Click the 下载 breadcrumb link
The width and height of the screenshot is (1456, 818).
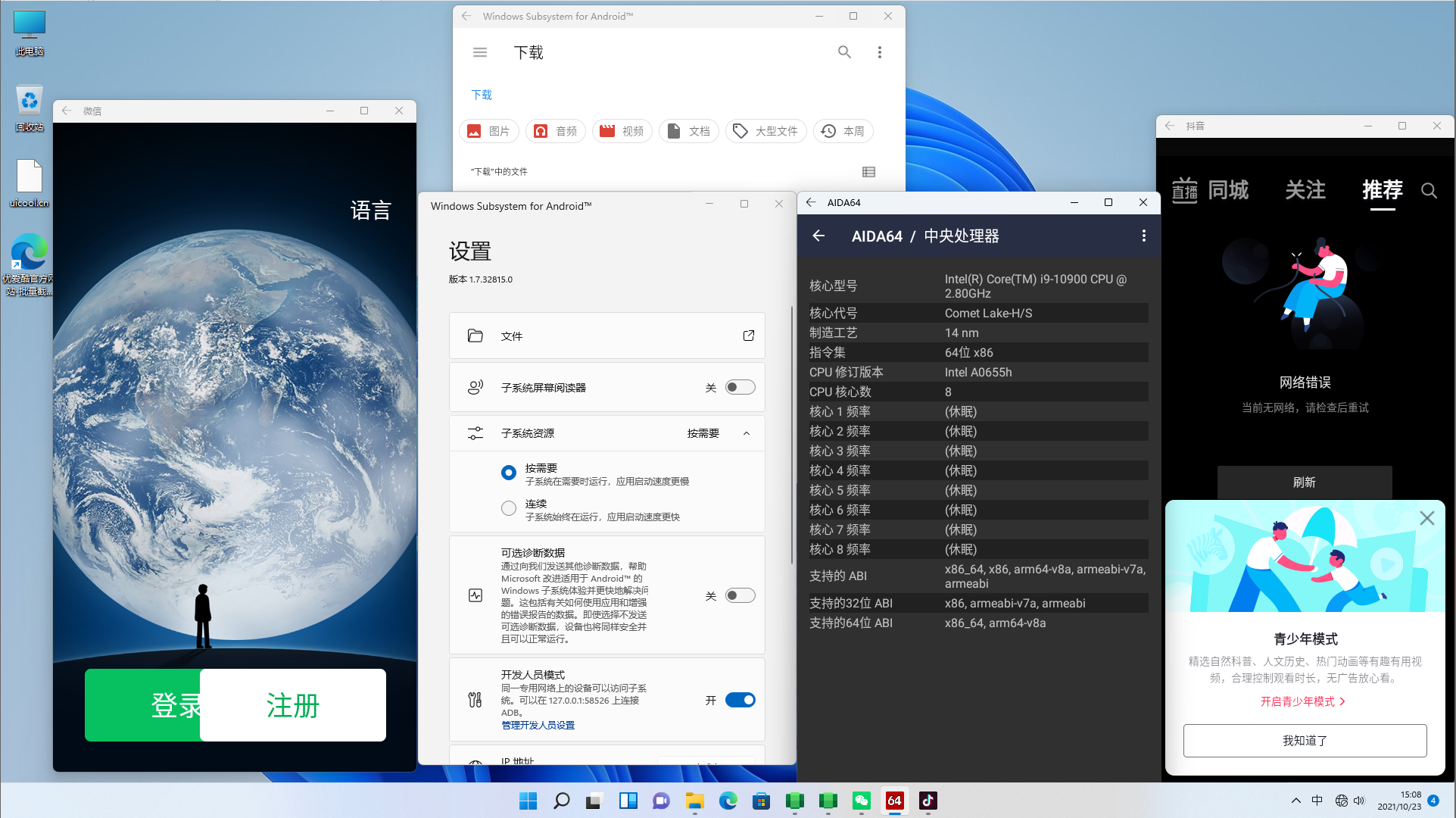click(482, 95)
